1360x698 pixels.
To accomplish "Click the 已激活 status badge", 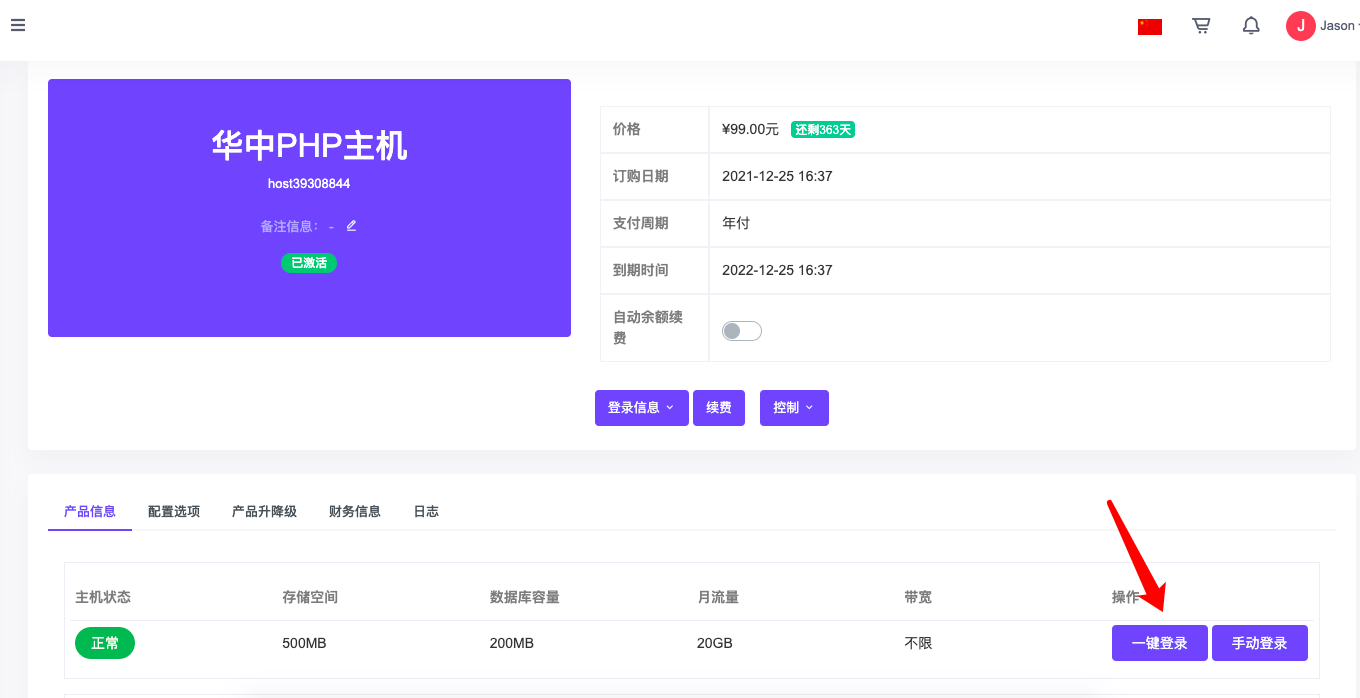I will click(x=308, y=263).
